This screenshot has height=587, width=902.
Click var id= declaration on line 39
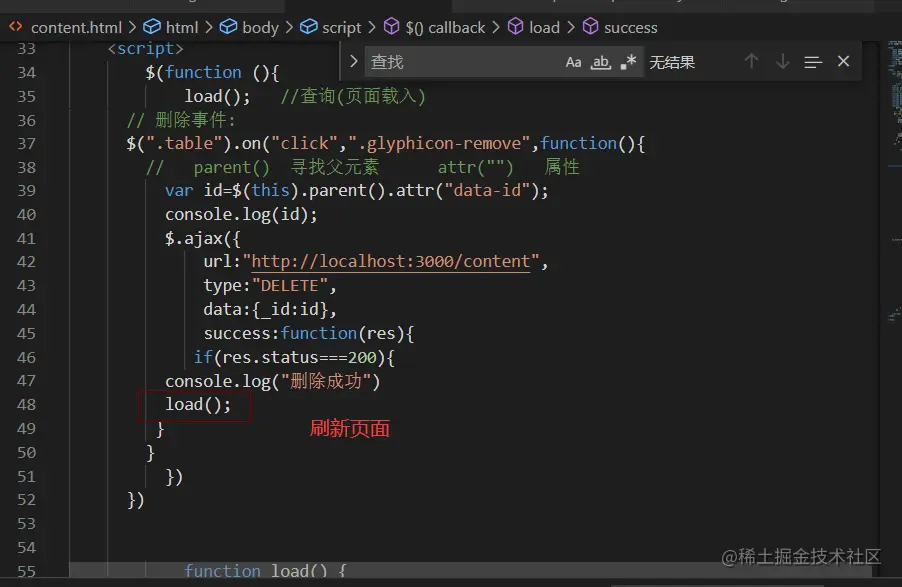198,190
